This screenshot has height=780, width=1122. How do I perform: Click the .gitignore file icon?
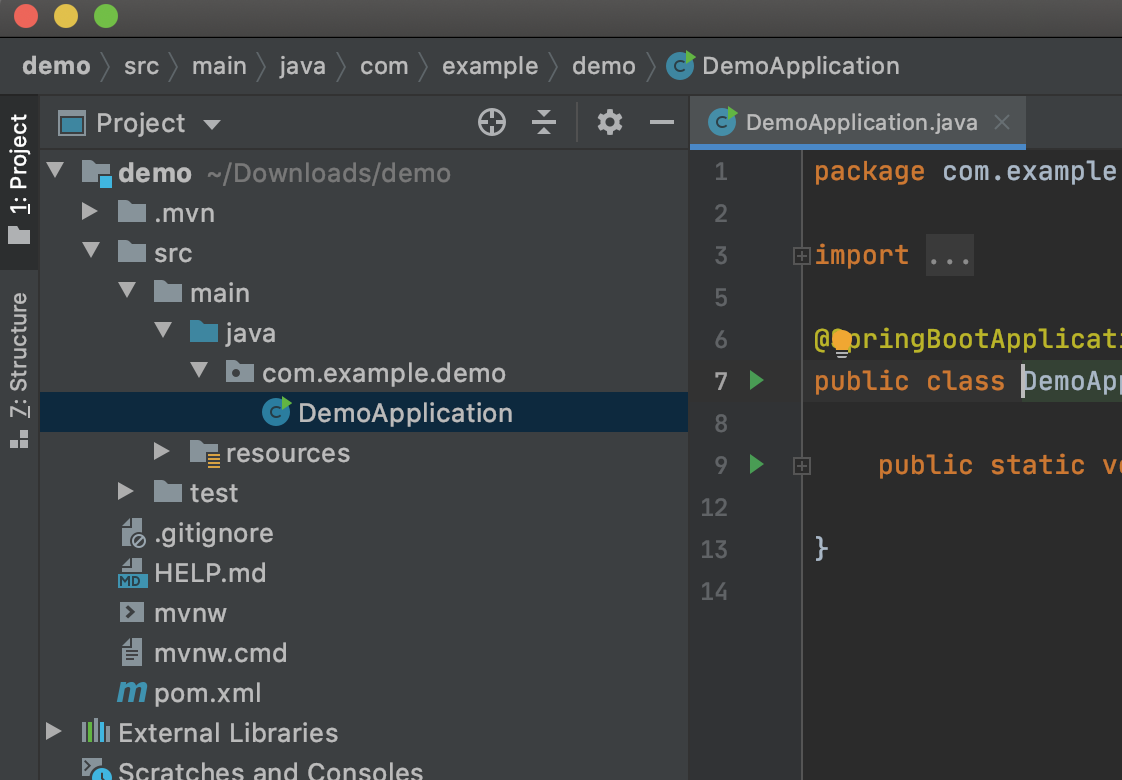(x=132, y=533)
